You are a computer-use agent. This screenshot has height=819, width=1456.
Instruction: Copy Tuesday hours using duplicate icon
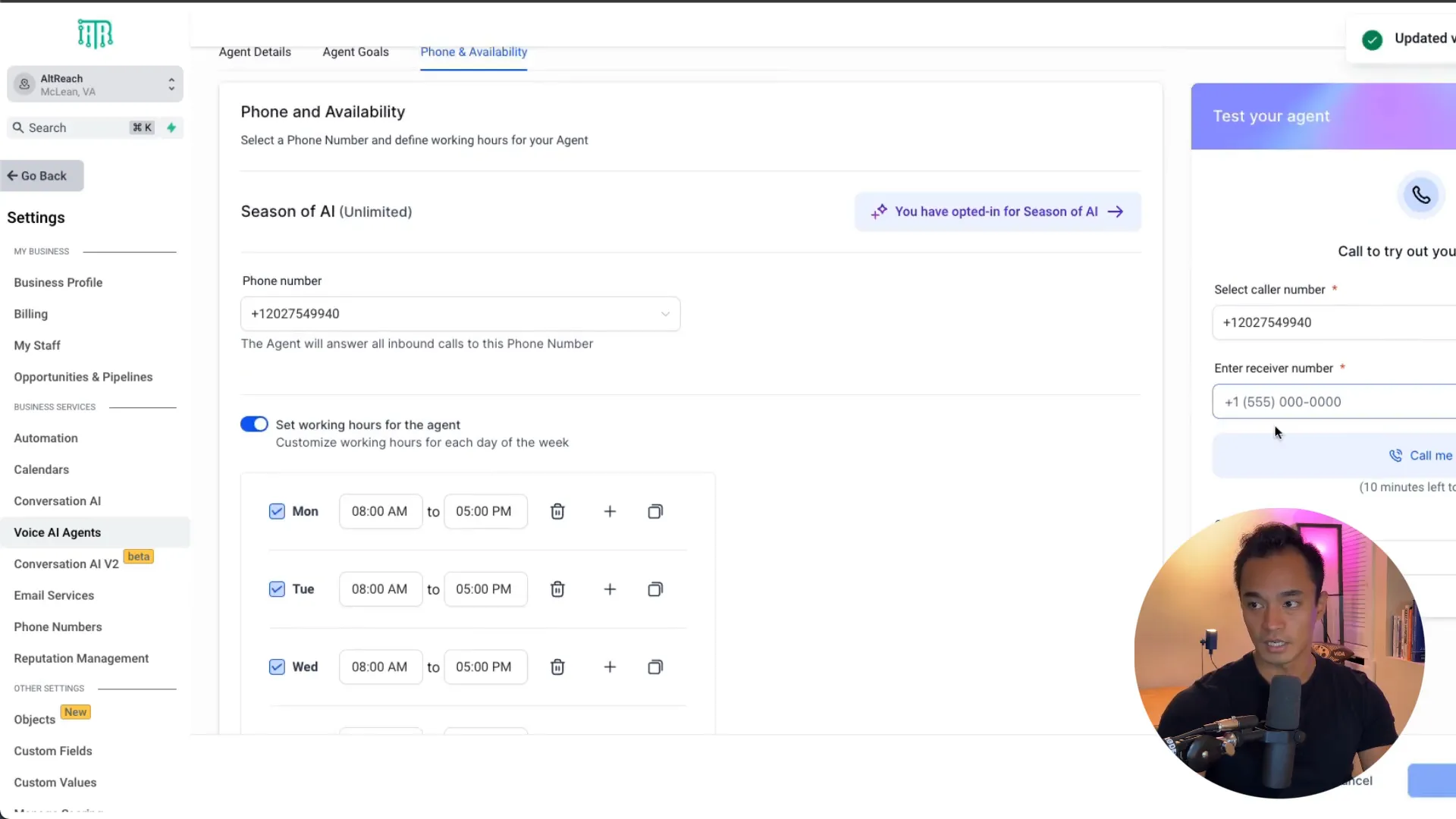pyautogui.click(x=655, y=589)
